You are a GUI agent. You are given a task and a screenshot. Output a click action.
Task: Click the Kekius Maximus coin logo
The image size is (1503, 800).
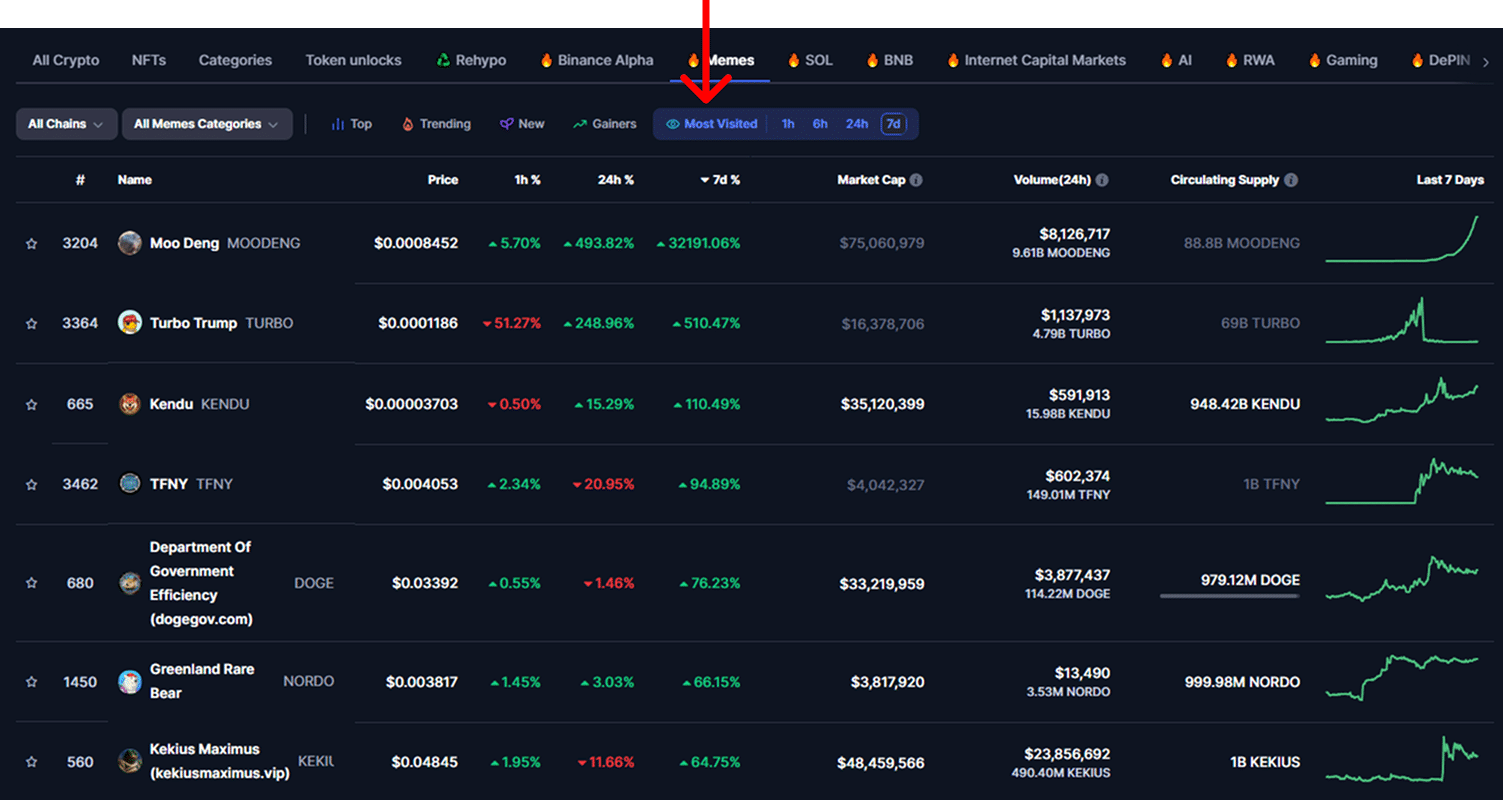130,761
